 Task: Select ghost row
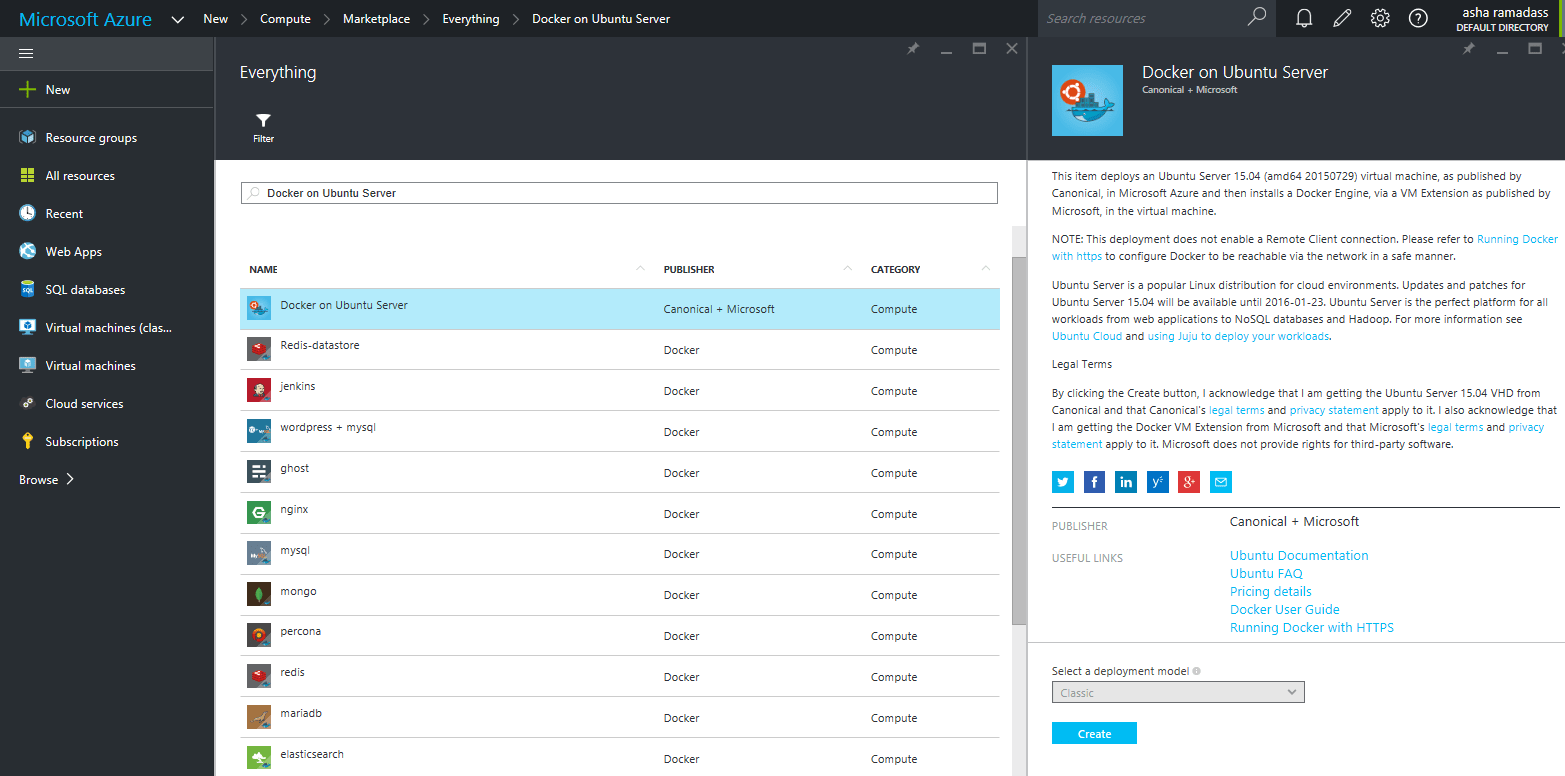click(x=620, y=473)
